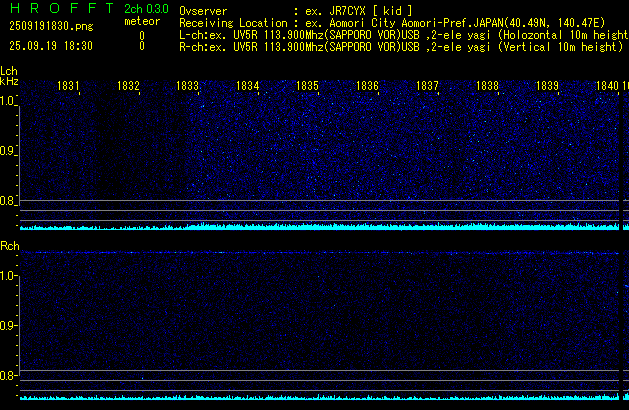The image size is (629, 410).
Task: Select the 2ch 0.30 version label
Action: tap(145, 8)
